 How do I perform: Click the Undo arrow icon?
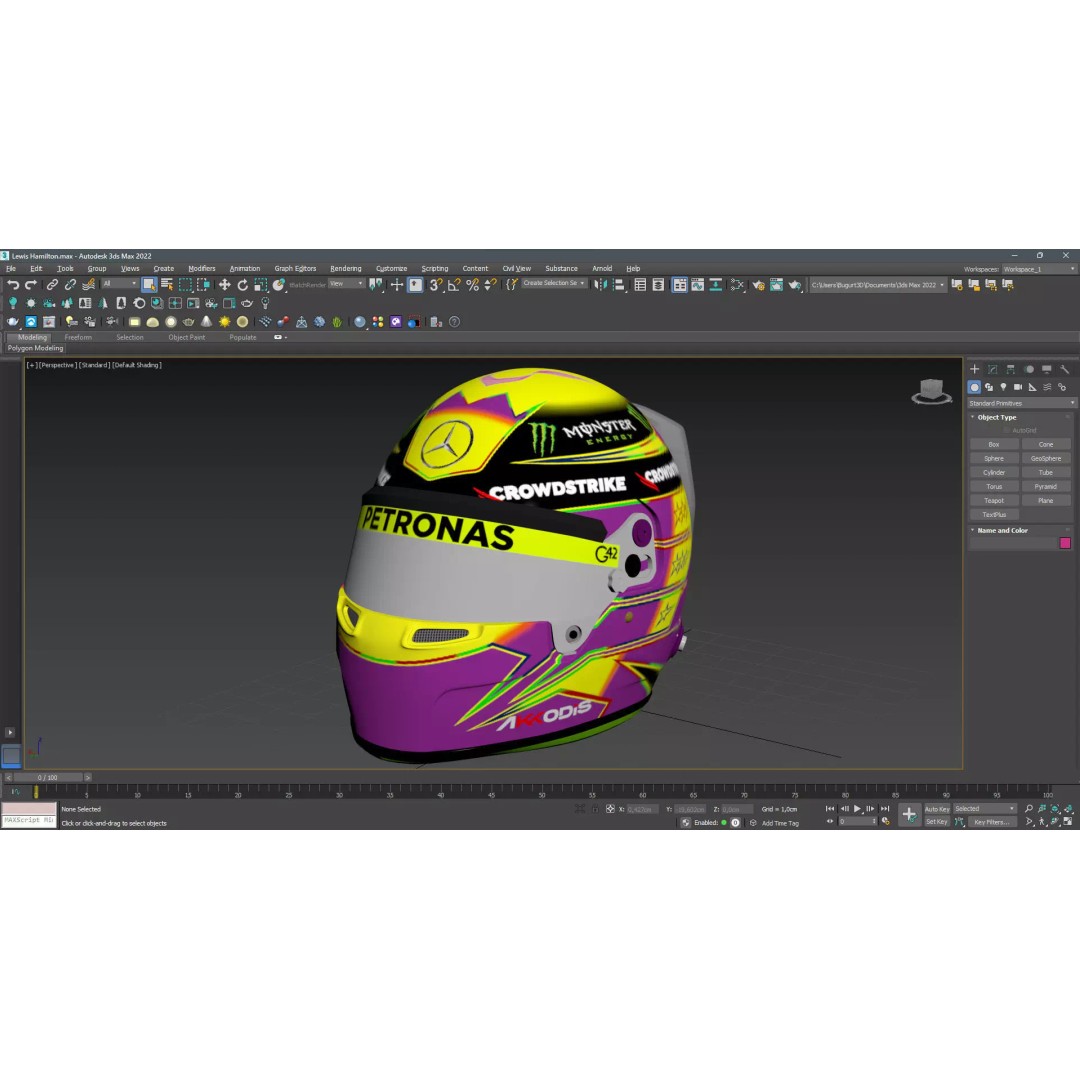(12, 284)
